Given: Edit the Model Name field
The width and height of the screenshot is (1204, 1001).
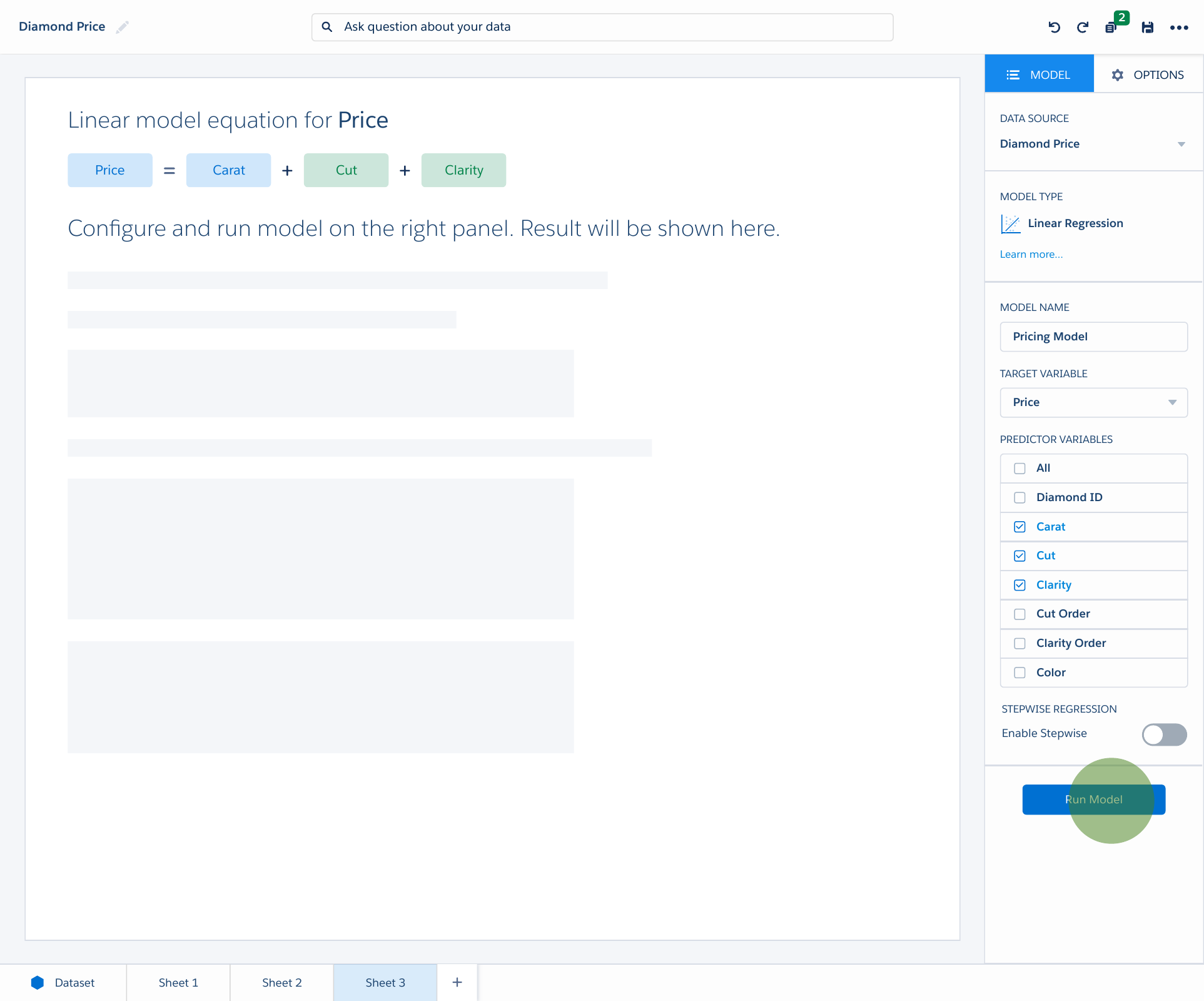Looking at the screenshot, I should click(x=1093, y=337).
